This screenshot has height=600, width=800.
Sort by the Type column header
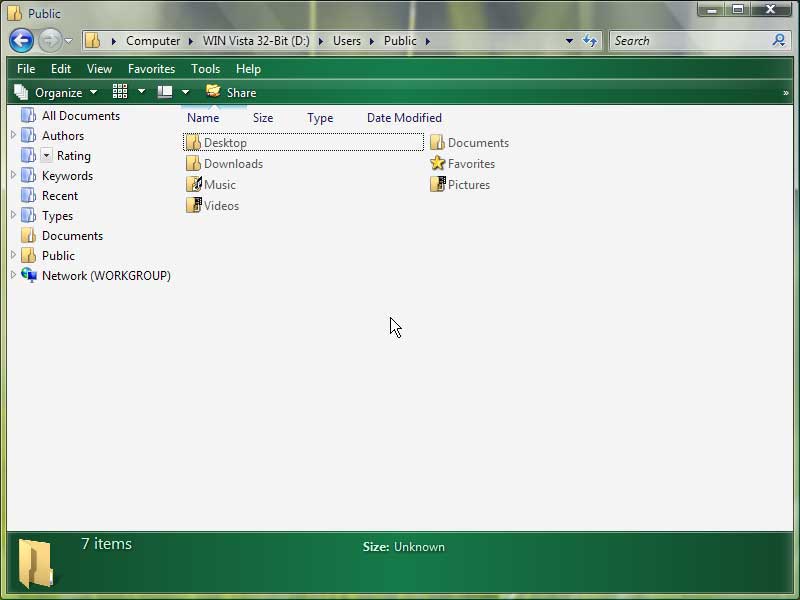(320, 118)
